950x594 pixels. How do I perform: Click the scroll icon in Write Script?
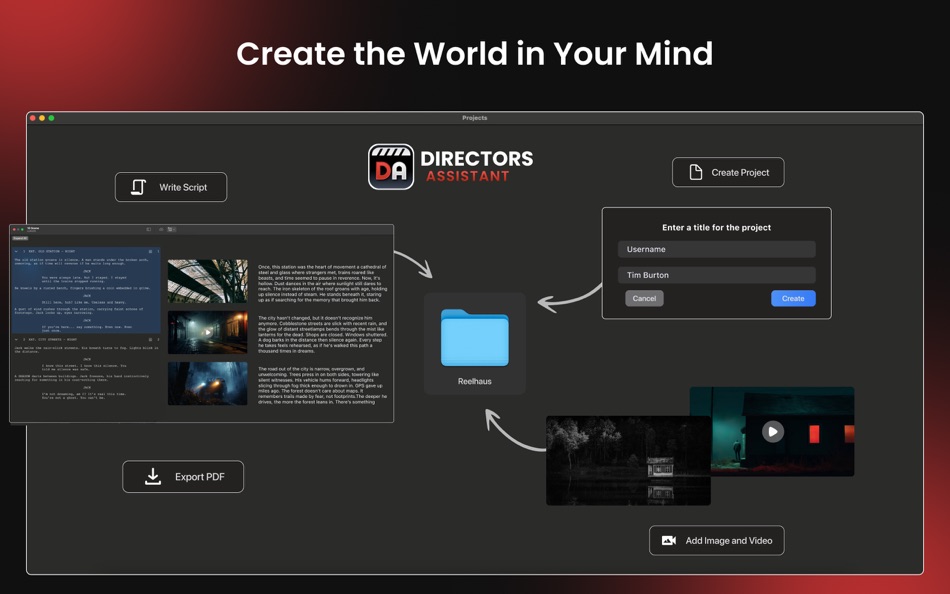pos(139,187)
